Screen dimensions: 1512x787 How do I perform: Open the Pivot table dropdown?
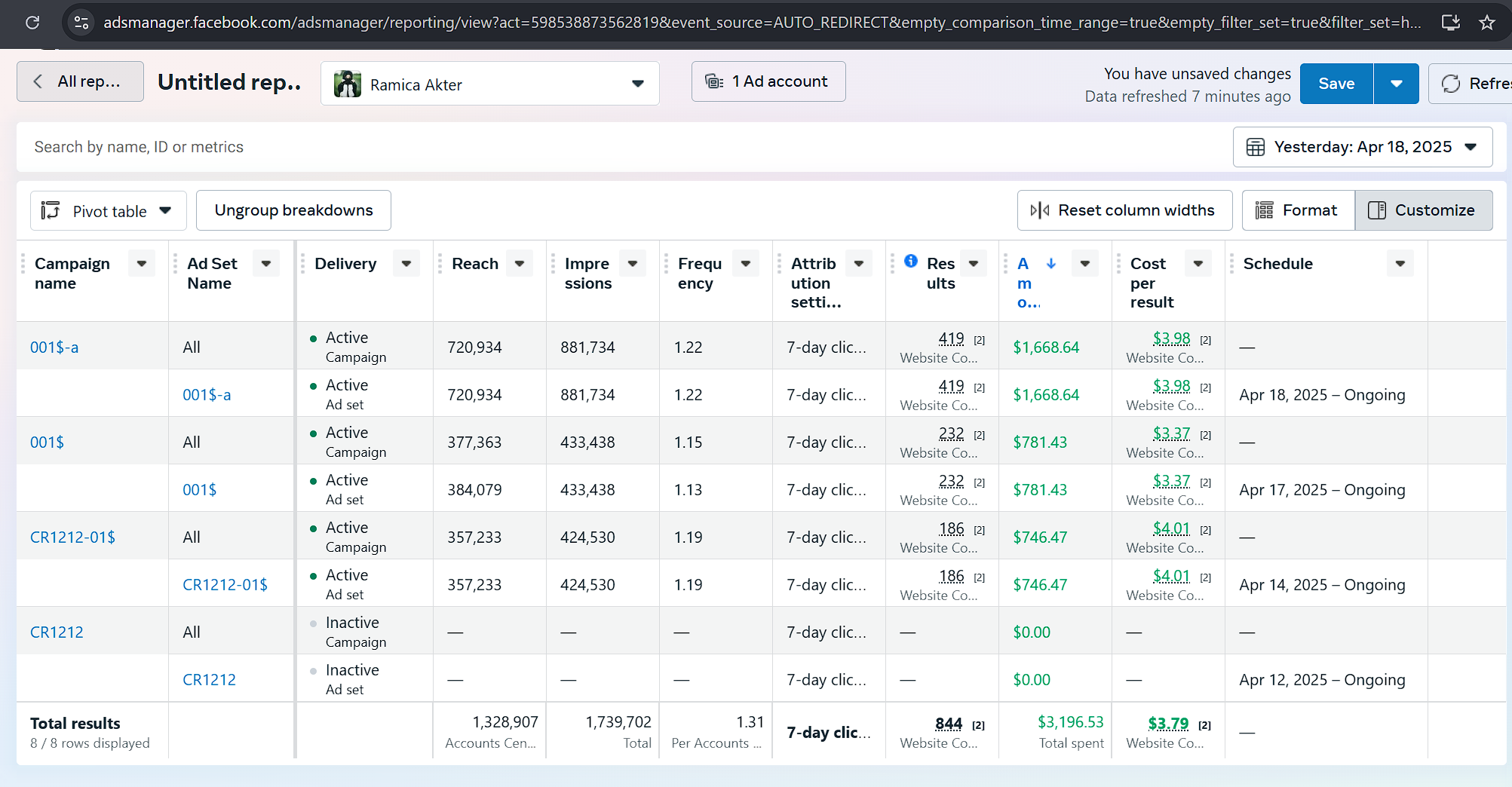click(108, 211)
